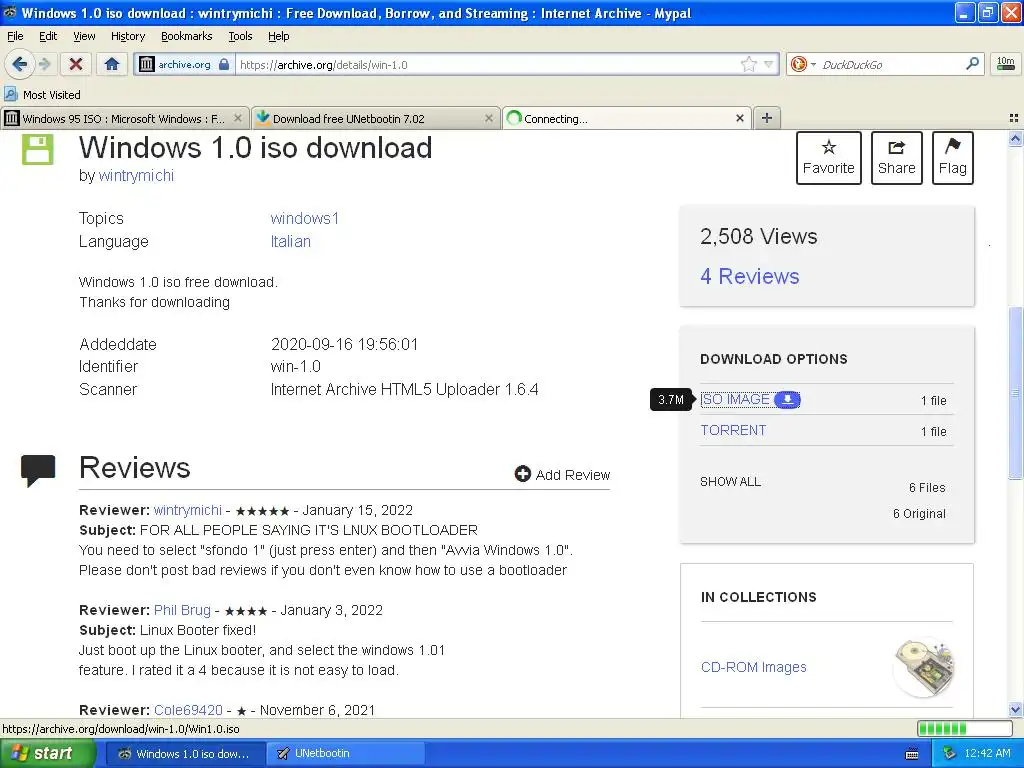Open reviewer Phil Brug profile link
Image resolution: width=1024 pixels, height=768 pixels.
182,610
